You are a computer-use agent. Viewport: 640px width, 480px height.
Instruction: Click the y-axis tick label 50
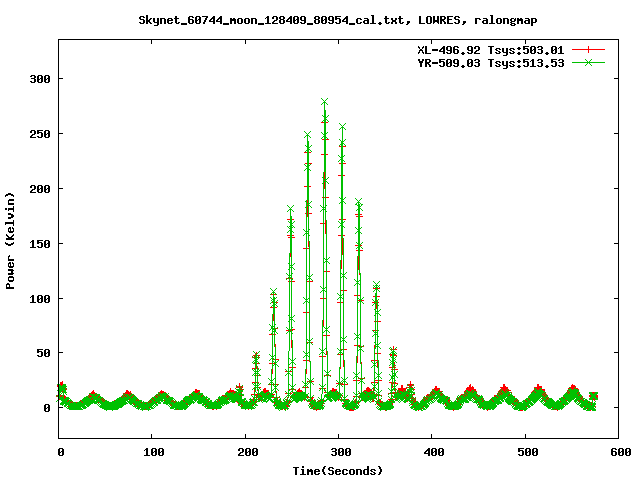tap(43, 353)
